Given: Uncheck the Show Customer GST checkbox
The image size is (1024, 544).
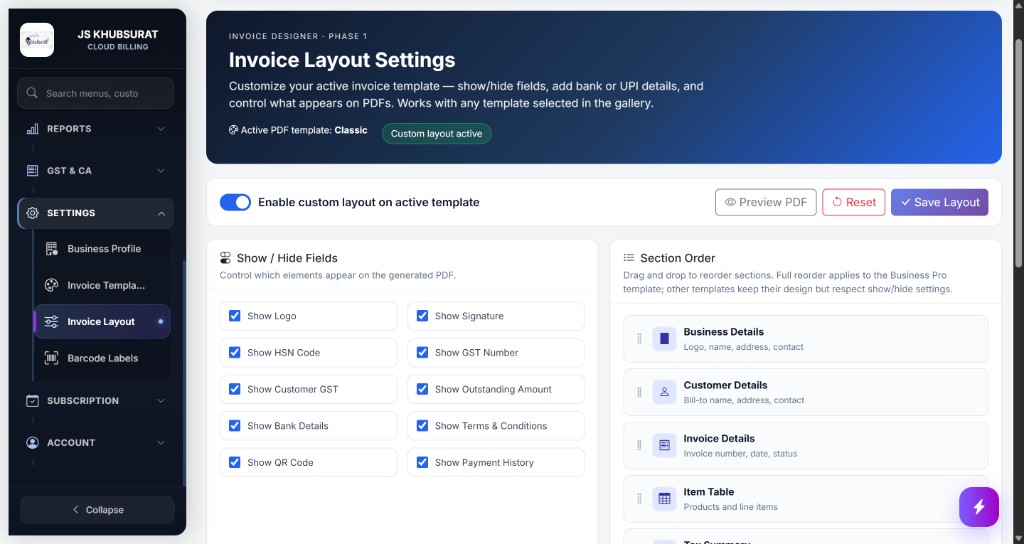Looking at the screenshot, I should click(x=234, y=389).
